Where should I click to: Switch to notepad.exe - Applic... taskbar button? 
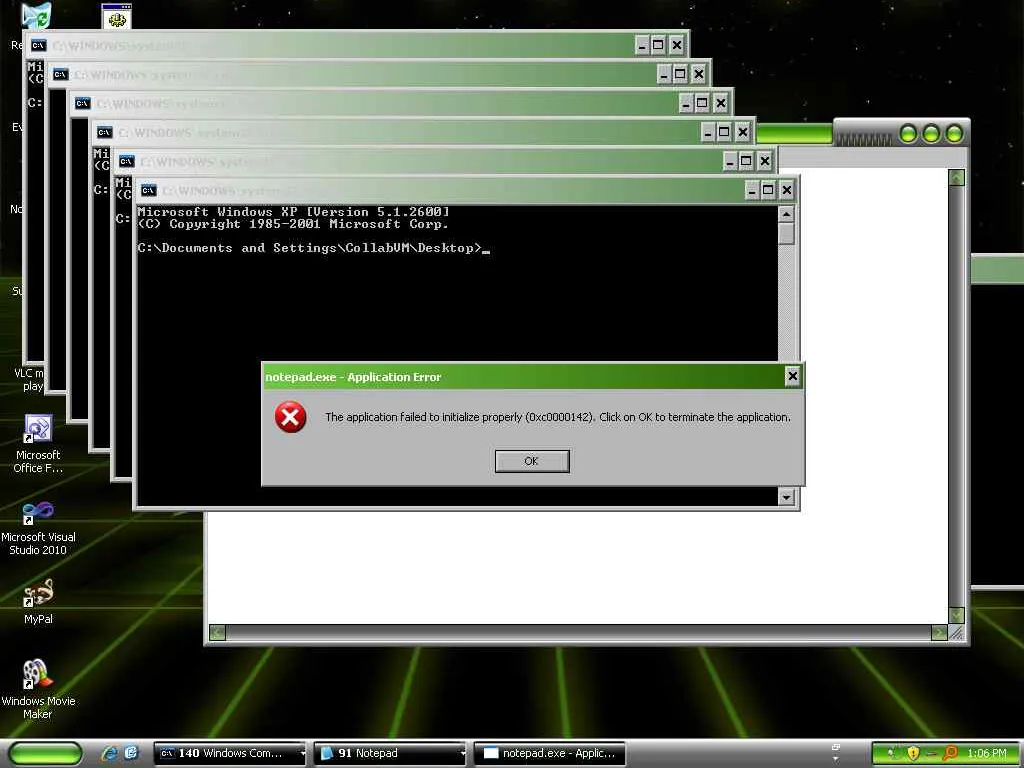550,754
